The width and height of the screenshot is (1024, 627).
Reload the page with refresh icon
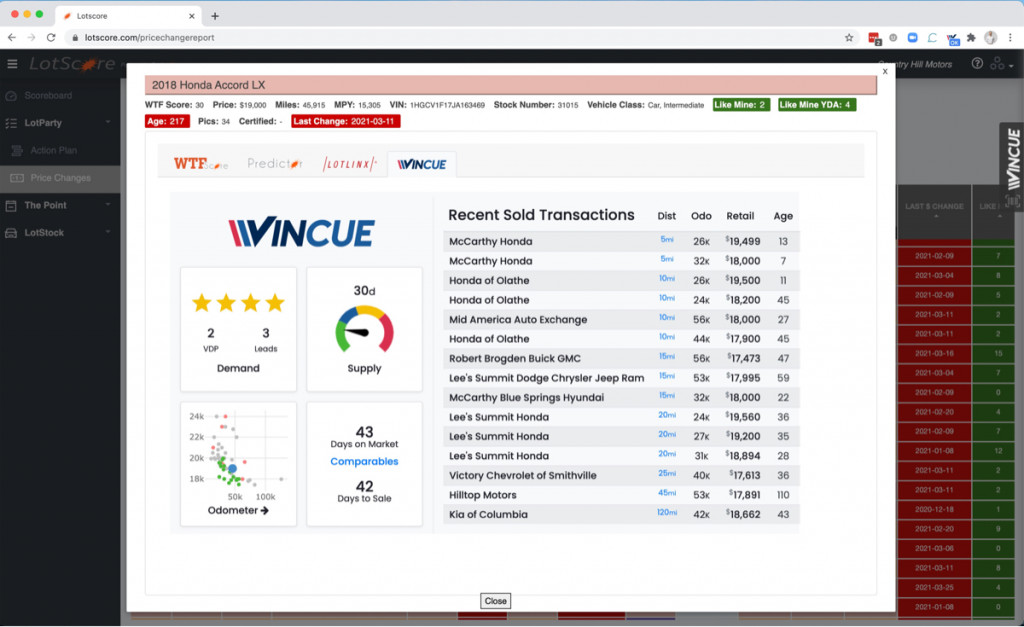pos(51,37)
